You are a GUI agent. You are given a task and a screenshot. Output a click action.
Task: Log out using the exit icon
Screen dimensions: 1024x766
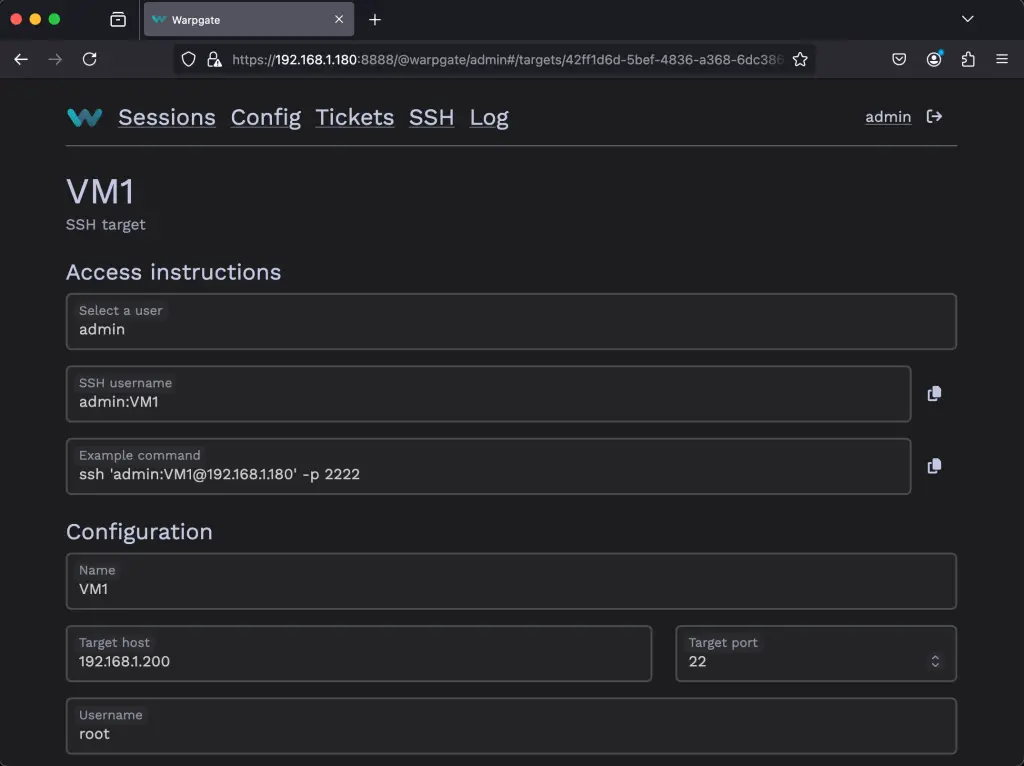[x=934, y=116]
